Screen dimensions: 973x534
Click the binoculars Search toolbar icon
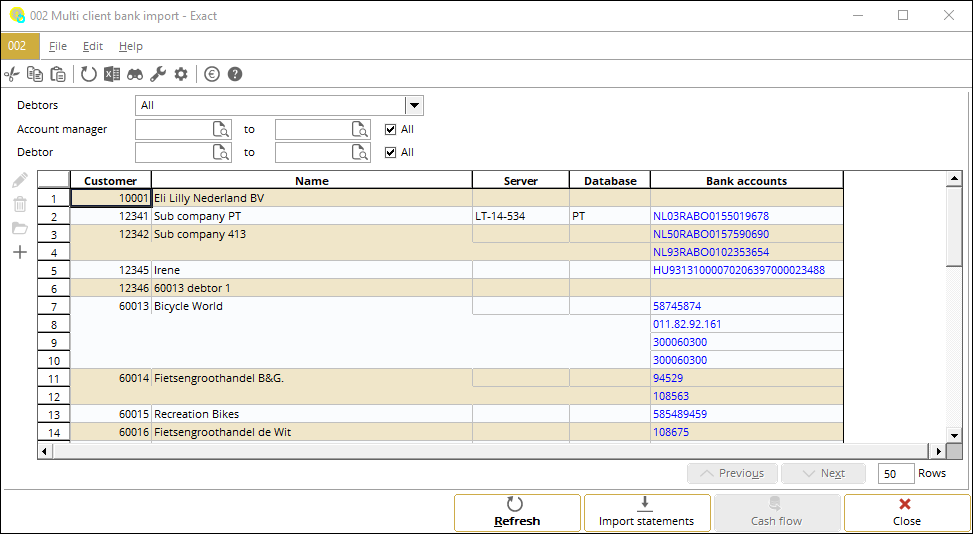click(135, 74)
